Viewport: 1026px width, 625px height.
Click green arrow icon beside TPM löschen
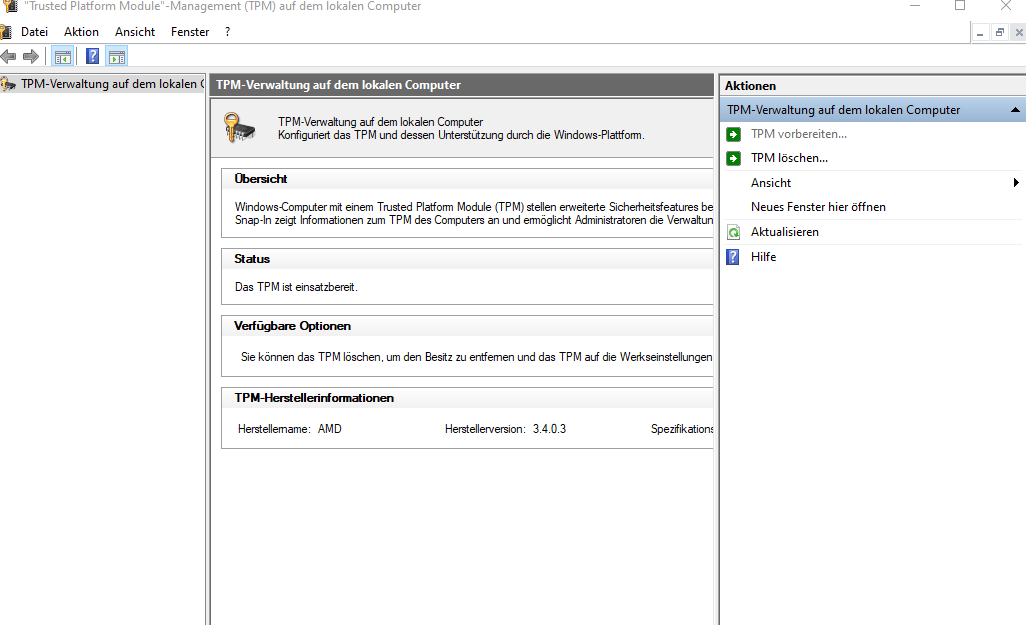click(733, 158)
